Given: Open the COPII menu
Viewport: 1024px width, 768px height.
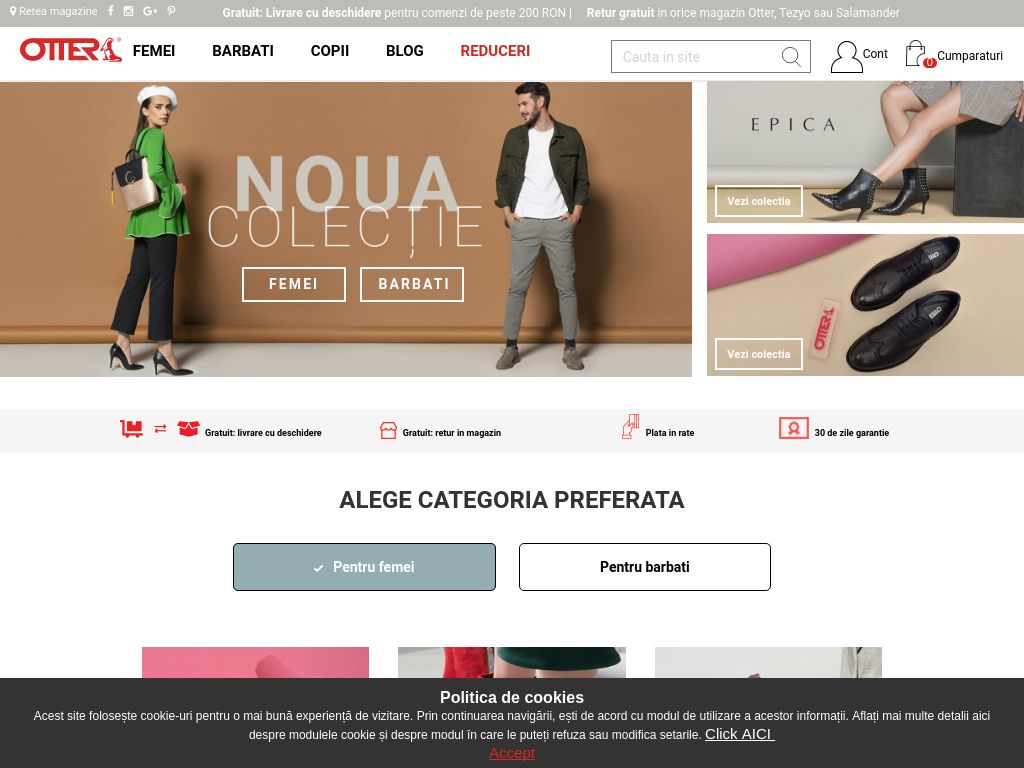Looking at the screenshot, I should (330, 51).
